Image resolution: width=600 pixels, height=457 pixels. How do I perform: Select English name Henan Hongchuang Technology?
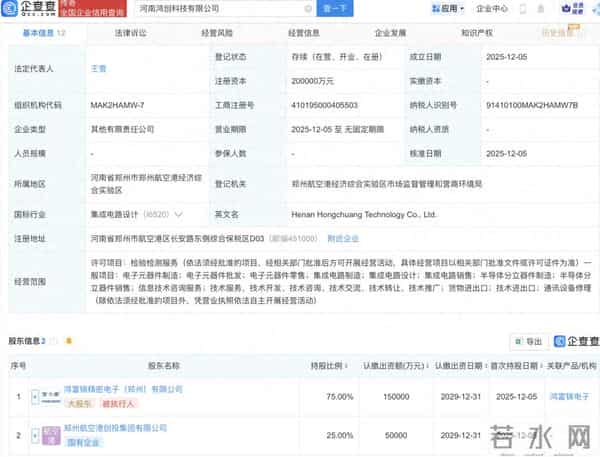tap(364, 214)
